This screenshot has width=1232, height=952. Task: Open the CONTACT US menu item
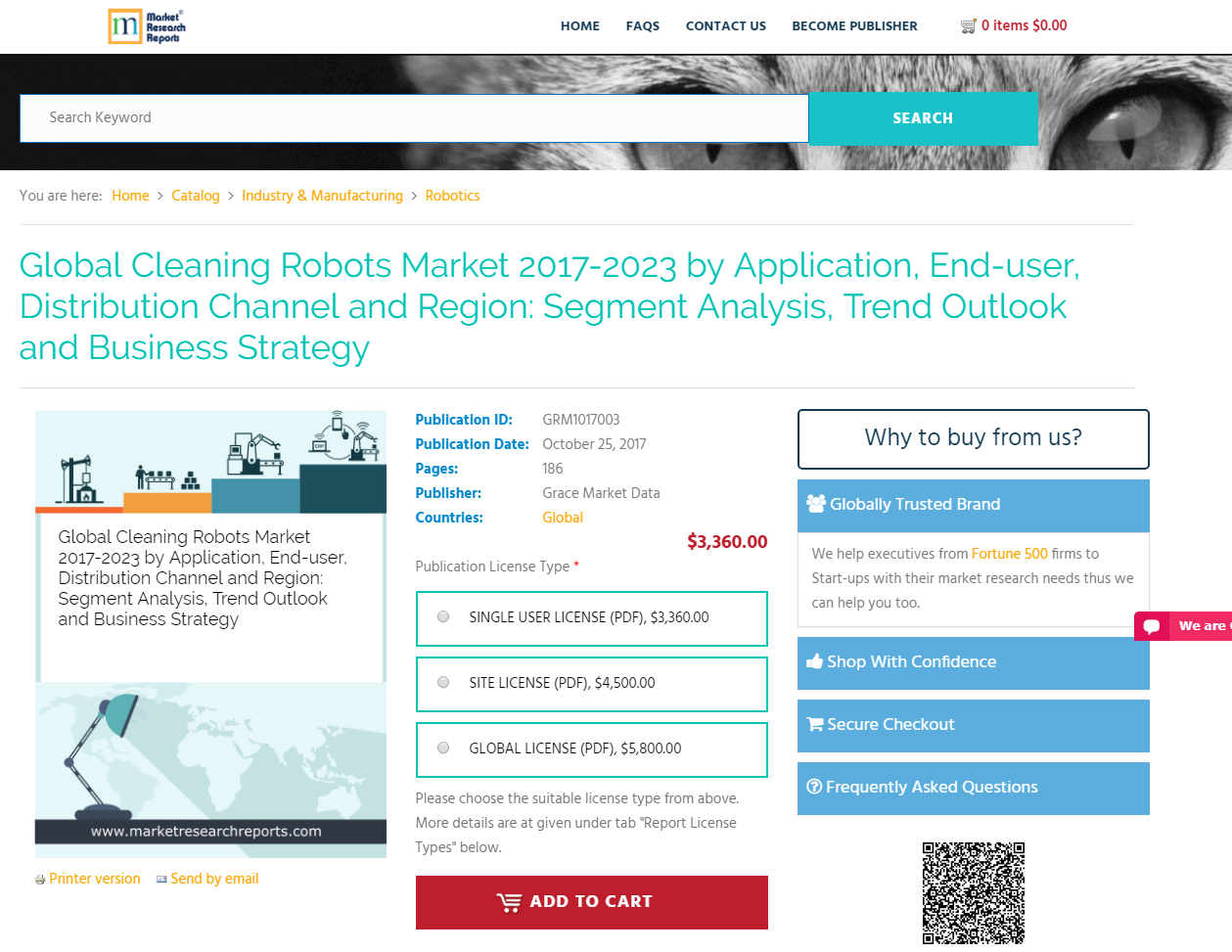click(x=726, y=26)
